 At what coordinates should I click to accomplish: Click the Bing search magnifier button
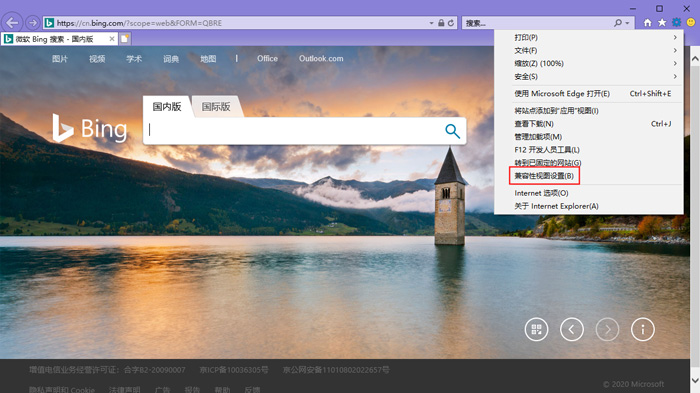click(452, 131)
